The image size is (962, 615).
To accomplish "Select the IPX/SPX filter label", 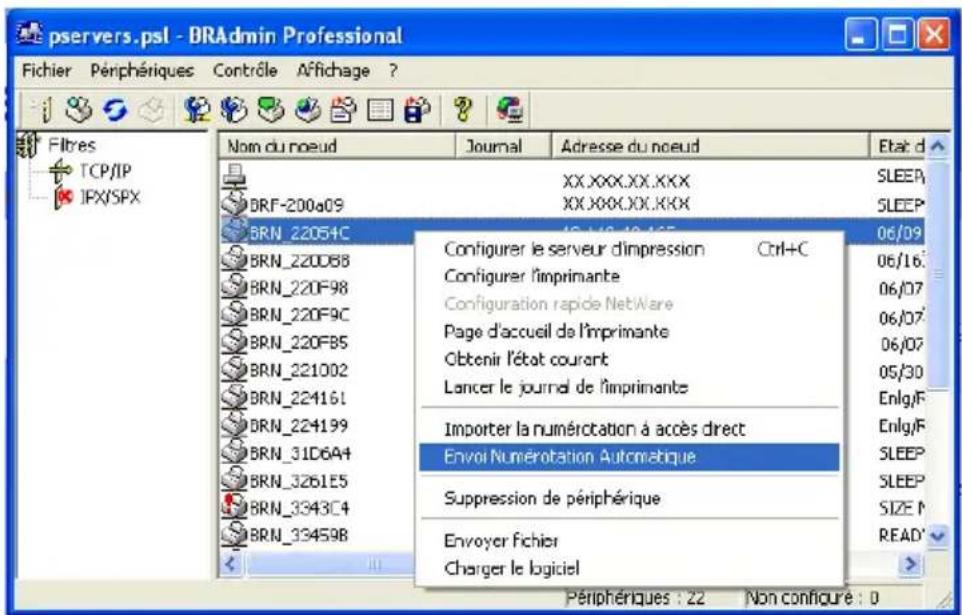I will (110, 198).
